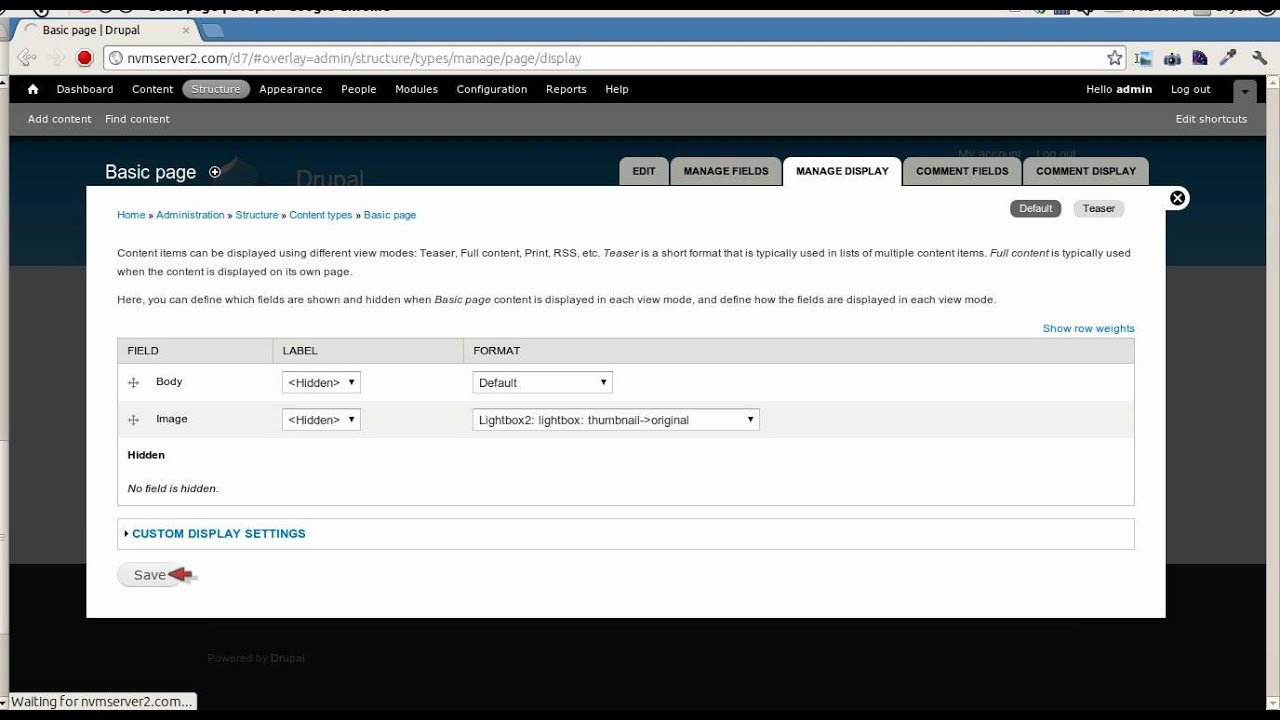This screenshot has width=1280, height=720.
Task: Go to Administration breadcrumb link
Action: 190,215
